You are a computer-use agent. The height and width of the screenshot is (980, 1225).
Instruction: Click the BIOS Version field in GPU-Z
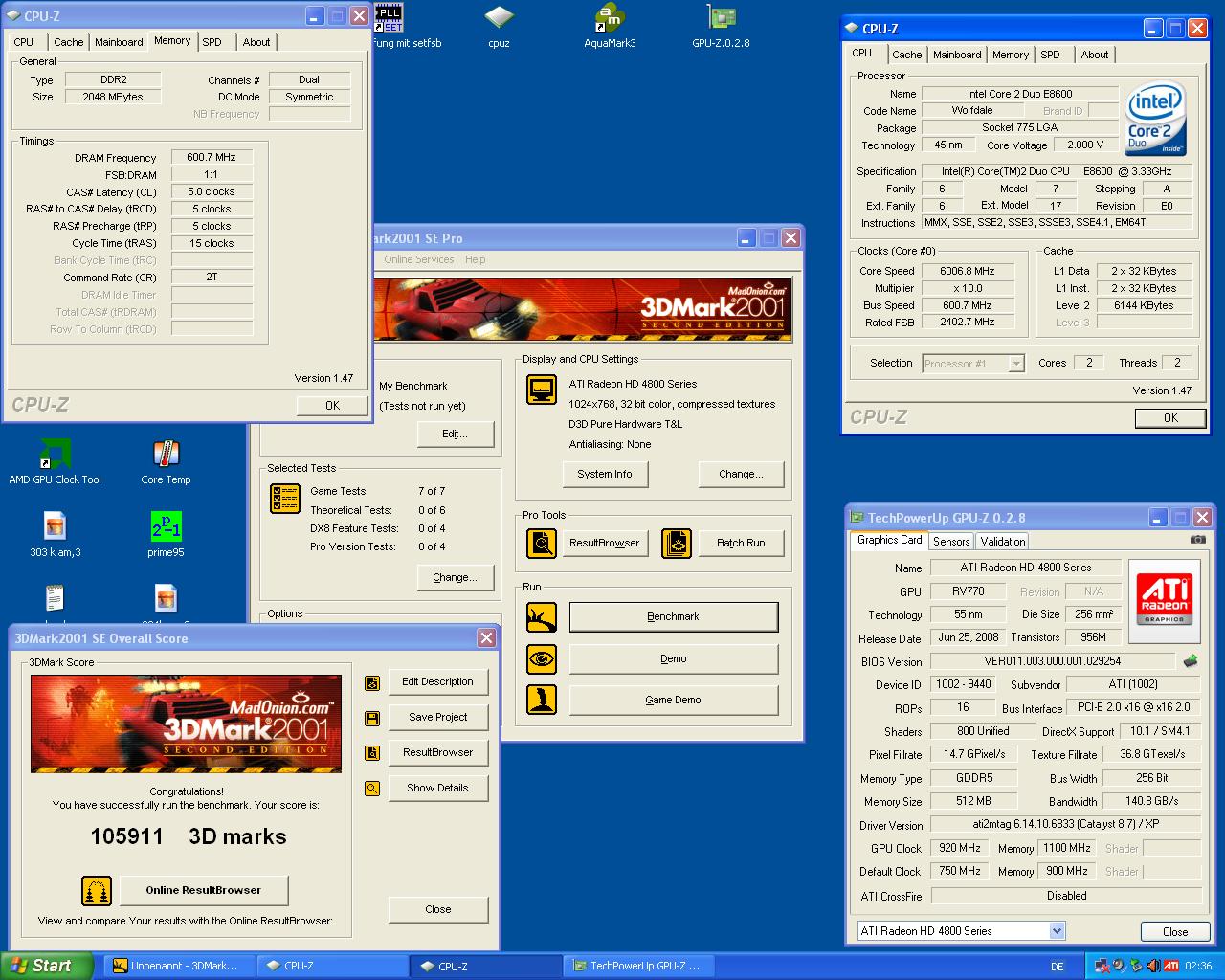[1052, 661]
